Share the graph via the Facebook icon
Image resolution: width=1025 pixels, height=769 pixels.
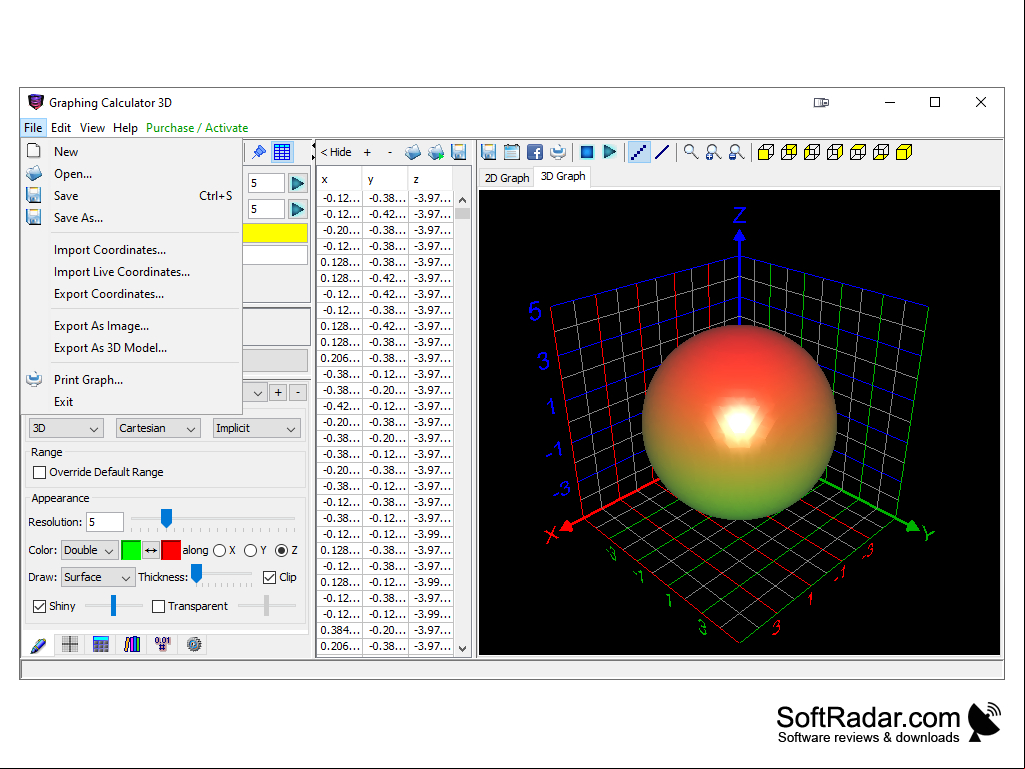tap(535, 152)
